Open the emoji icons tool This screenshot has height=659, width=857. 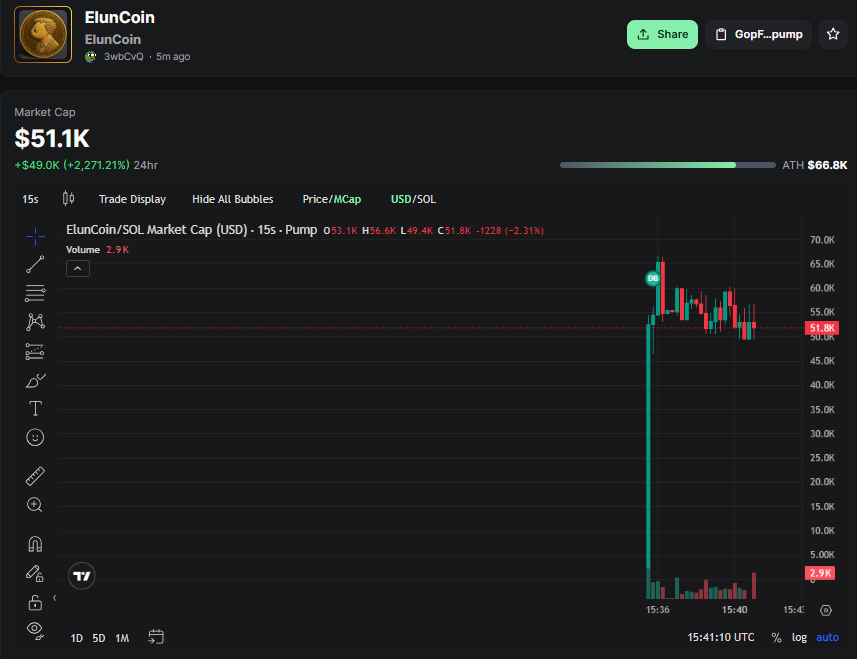pyautogui.click(x=35, y=437)
